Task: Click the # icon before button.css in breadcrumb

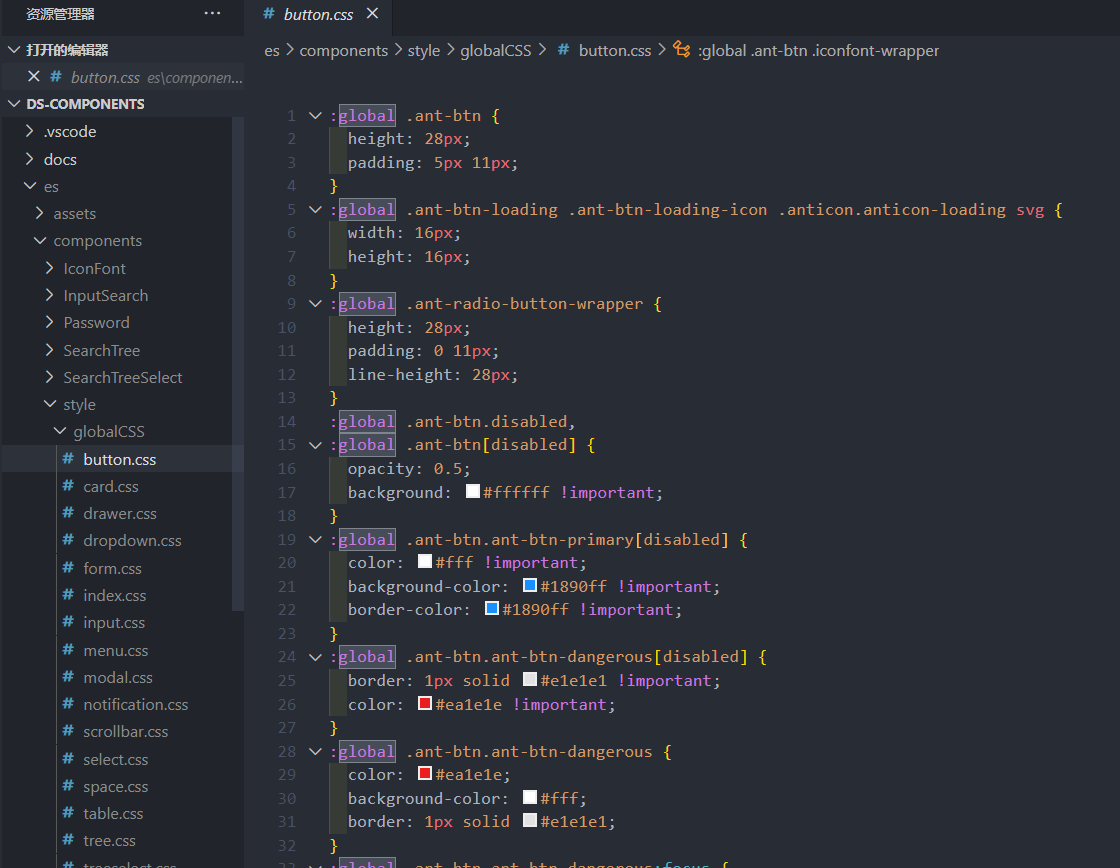Action: click(563, 50)
